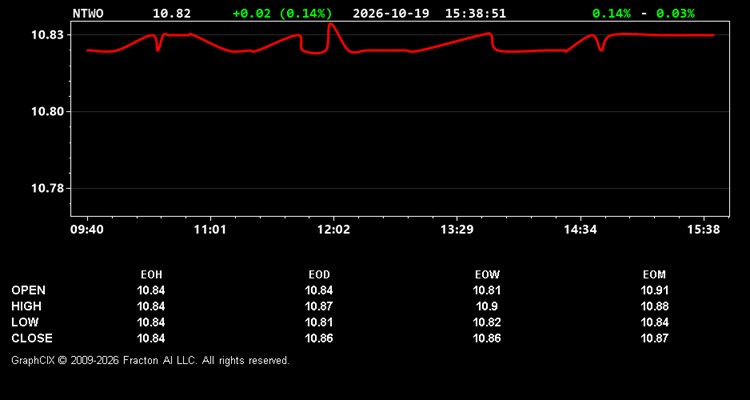This screenshot has height=400, width=750.
Task: Select the EOM LOW value 10.84
Action: [654, 322]
